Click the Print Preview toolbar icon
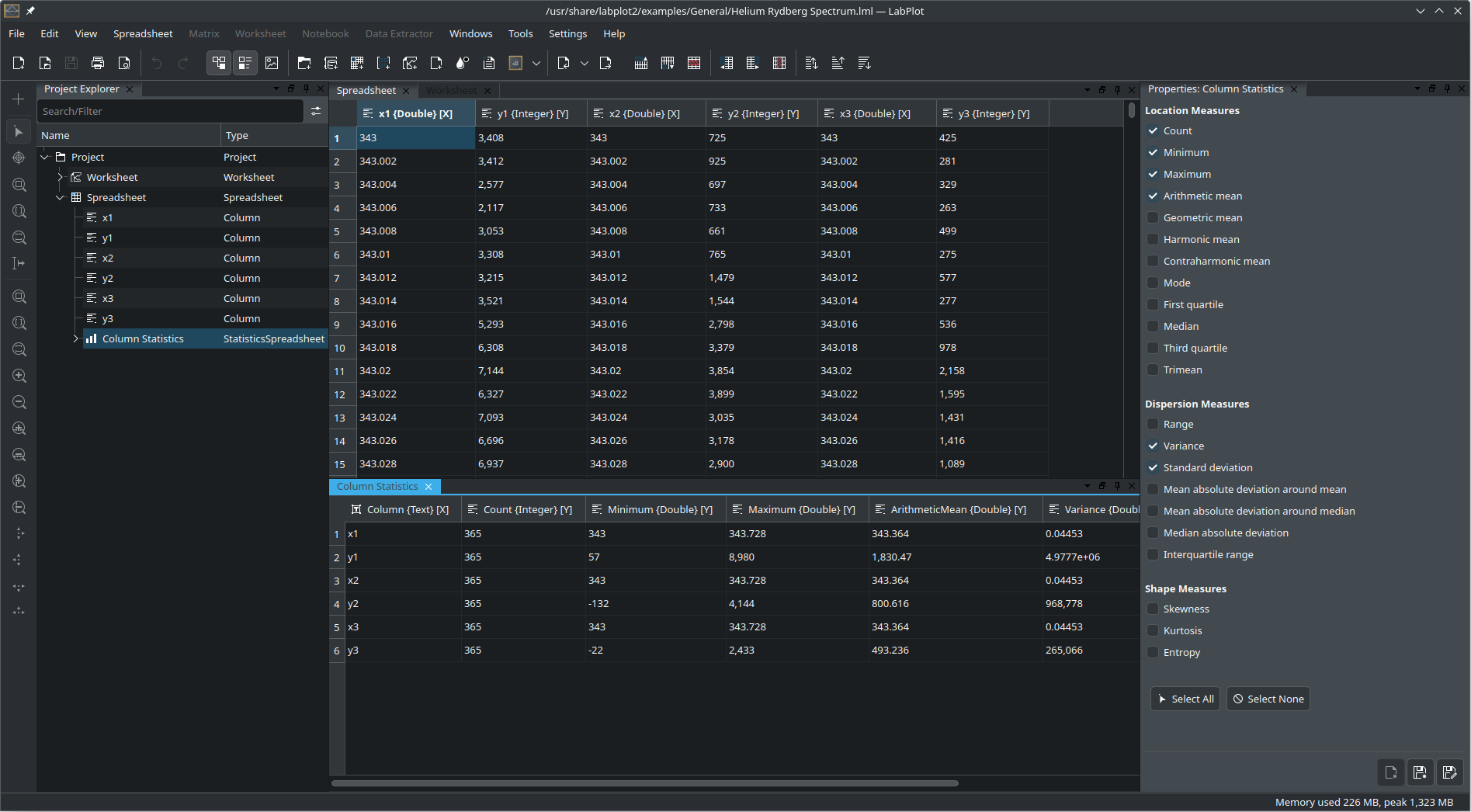The image size is (1471, 812). pos(124,63)
